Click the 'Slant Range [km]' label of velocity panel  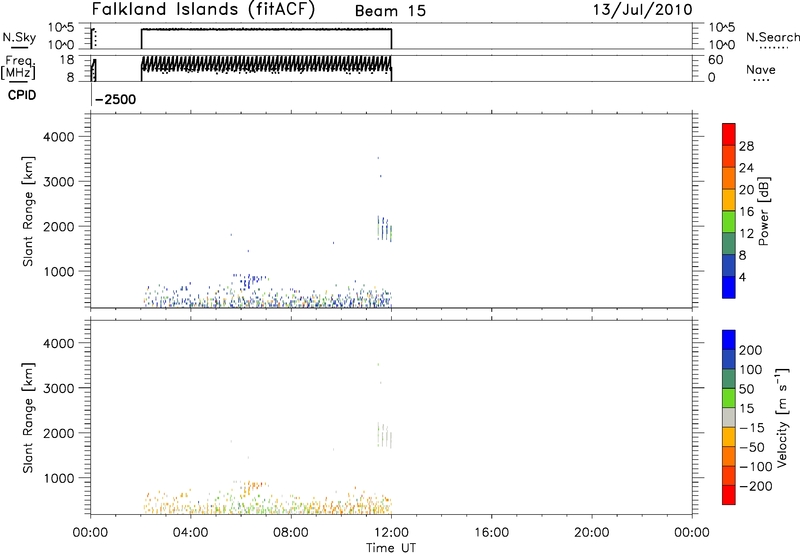pos(28,418)
